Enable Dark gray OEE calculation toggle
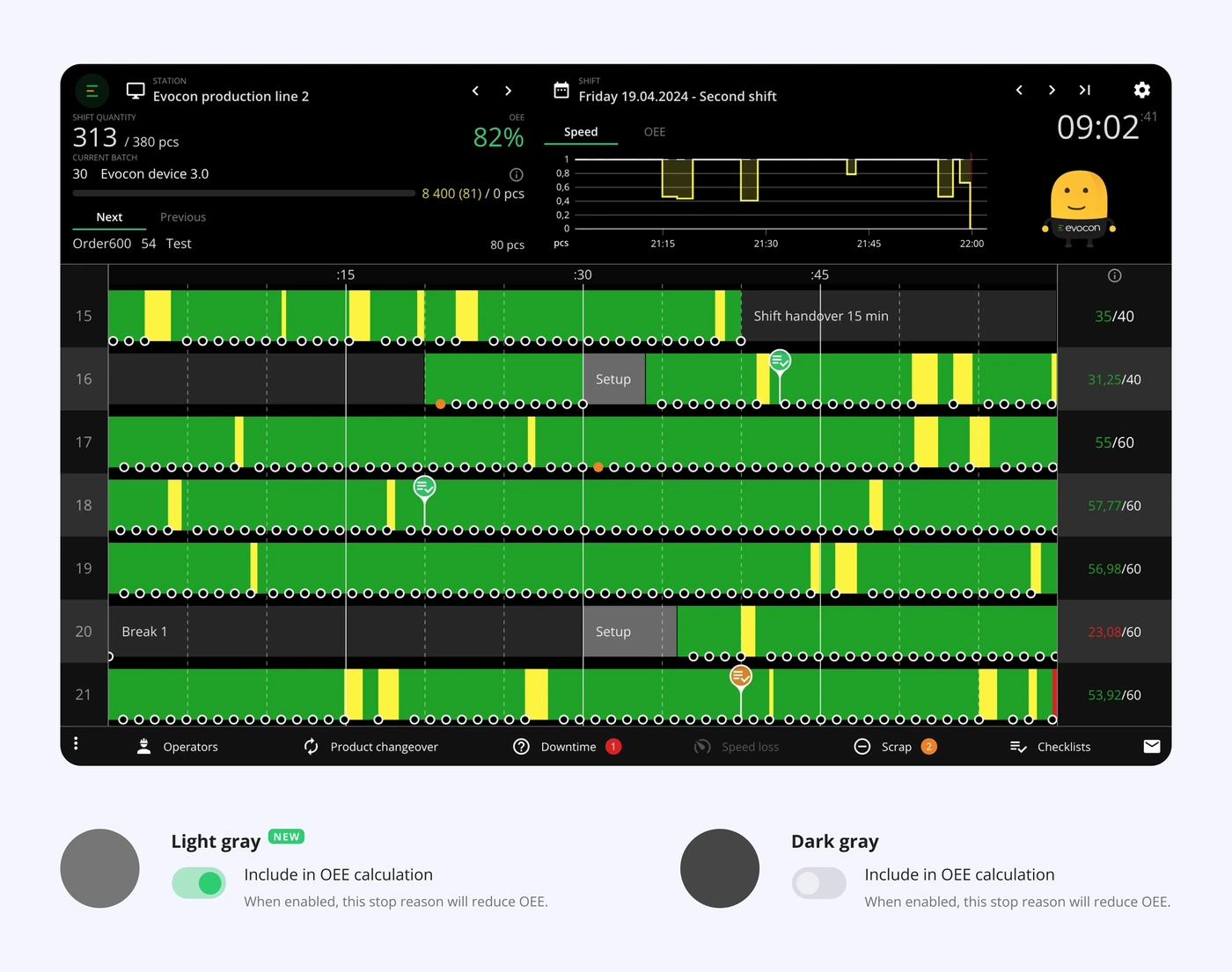 click(x=819, y=883)
